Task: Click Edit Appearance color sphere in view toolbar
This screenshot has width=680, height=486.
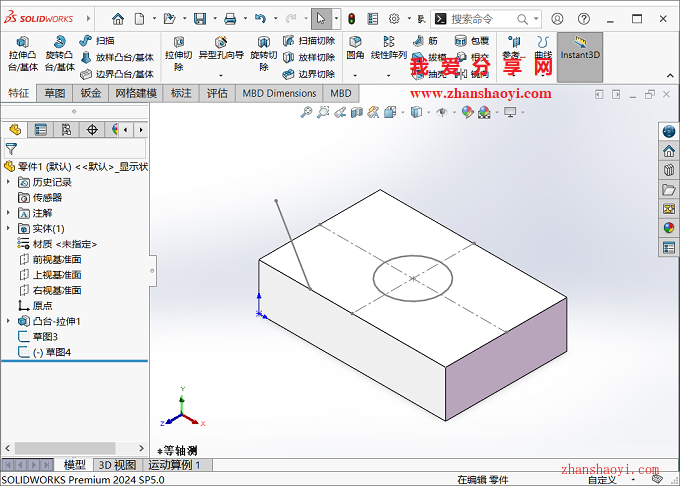Action: click(x=466, y=113)
